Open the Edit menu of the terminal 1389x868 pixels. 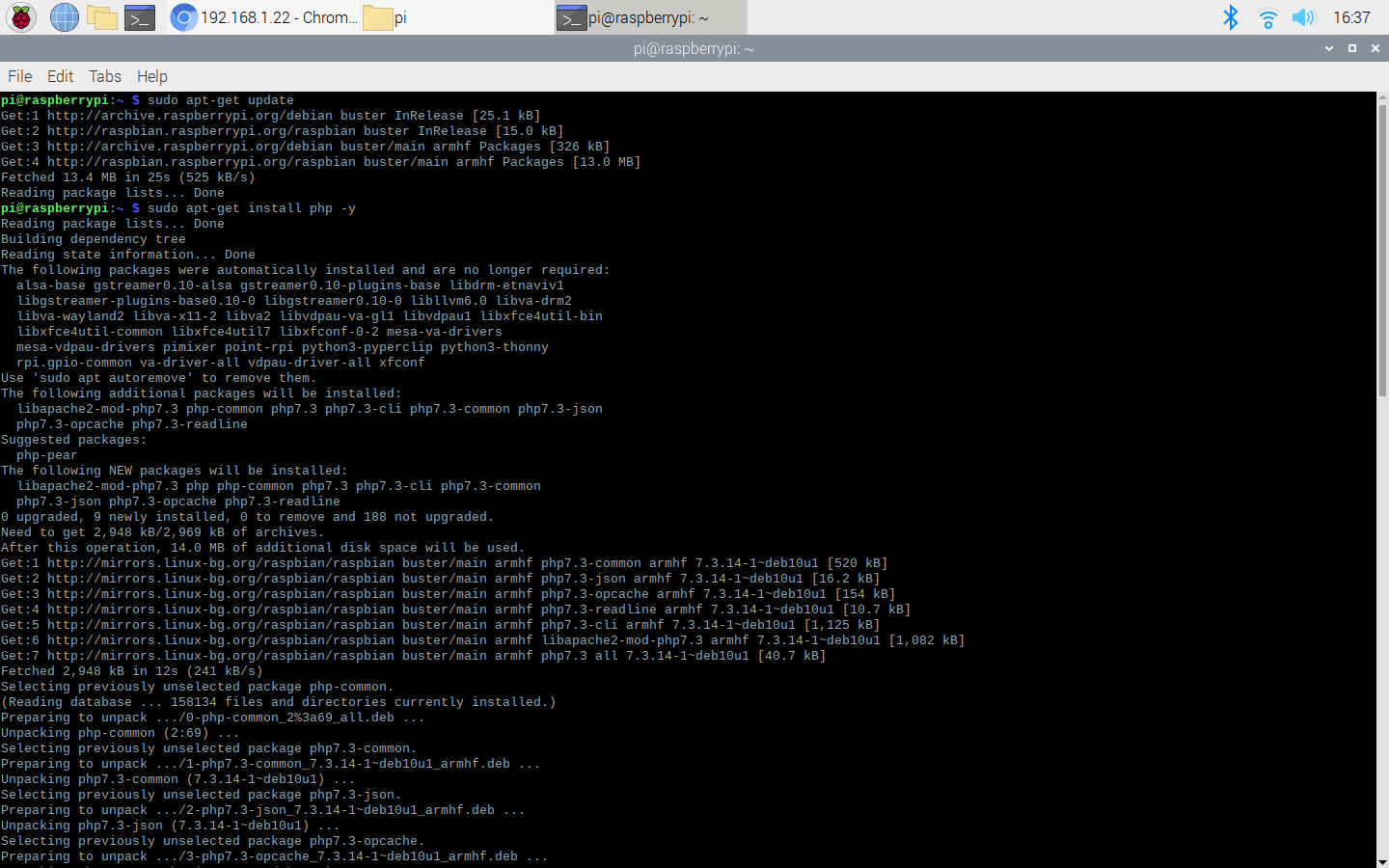pos(60,76)
